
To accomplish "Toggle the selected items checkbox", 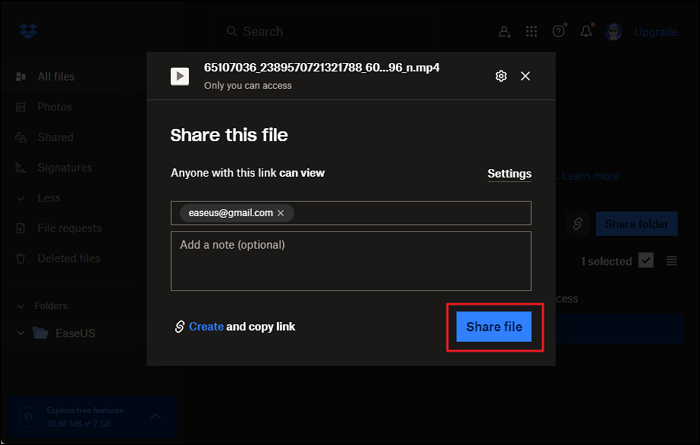I will tap(646, 261).
